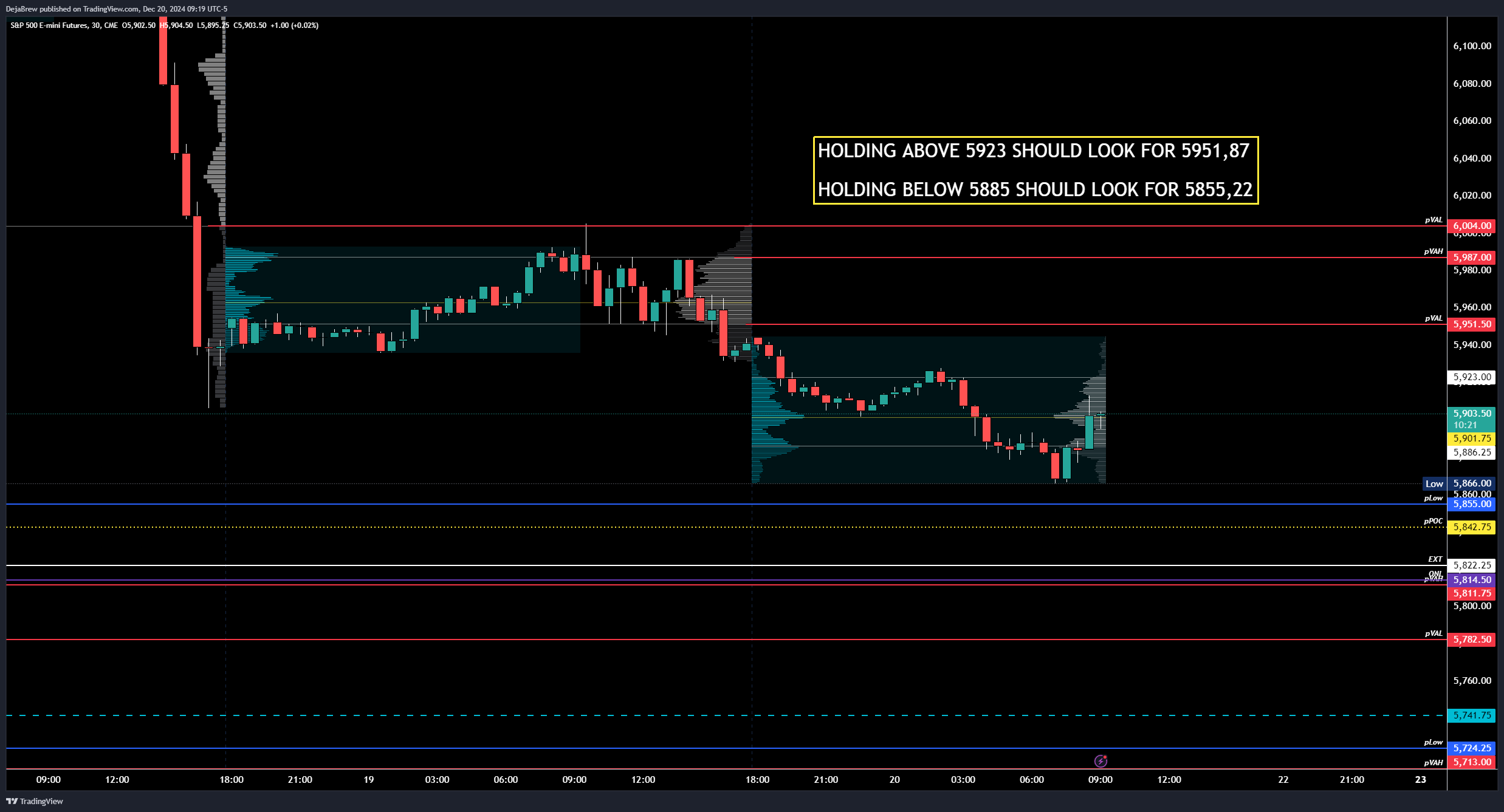Viewport: 1504px width, 812px height.
Task: Click the purple 5,814.50 ONL price label
Action: [x=1471, y=580]
